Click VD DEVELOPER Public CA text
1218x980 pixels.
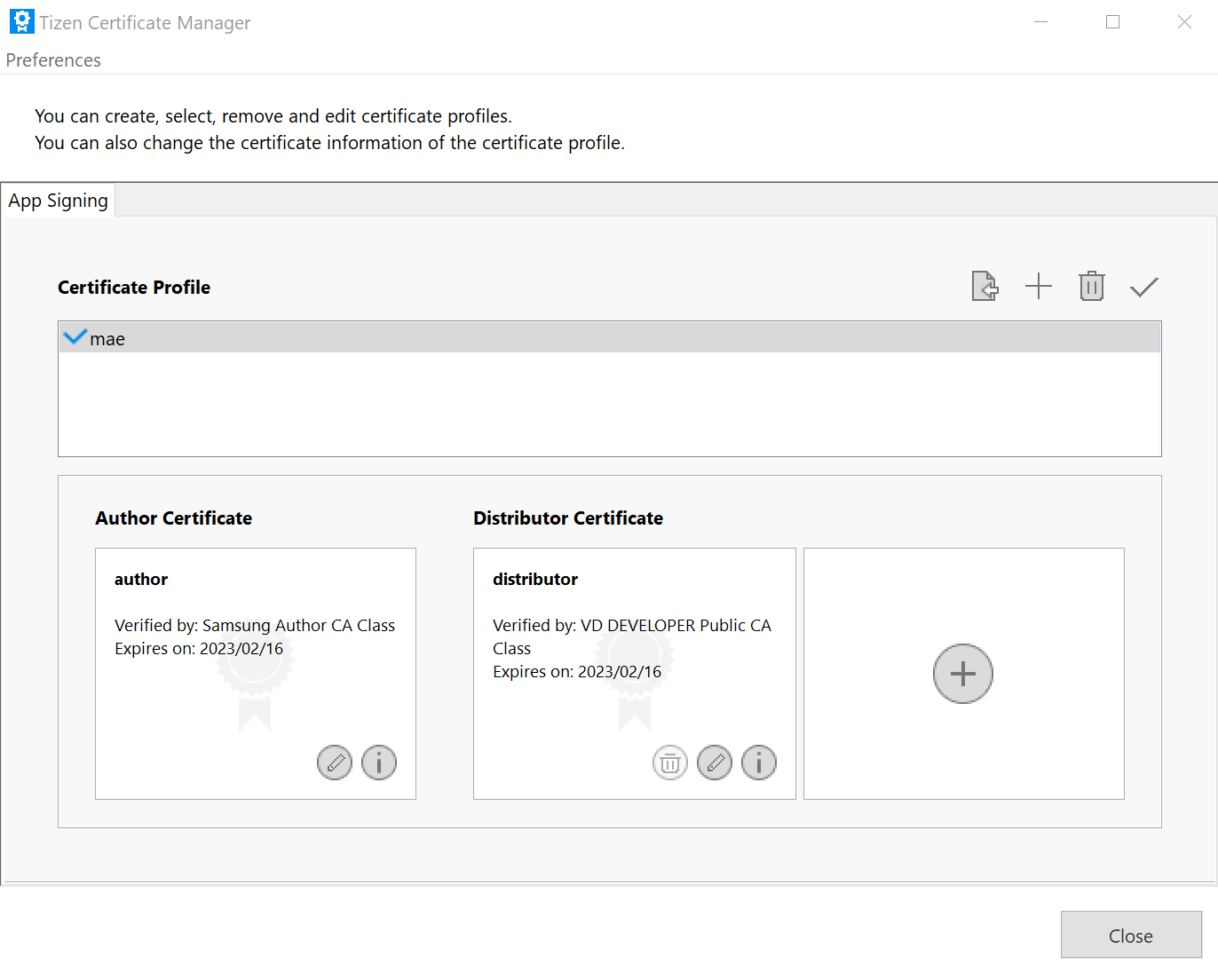tap(676, 625)
